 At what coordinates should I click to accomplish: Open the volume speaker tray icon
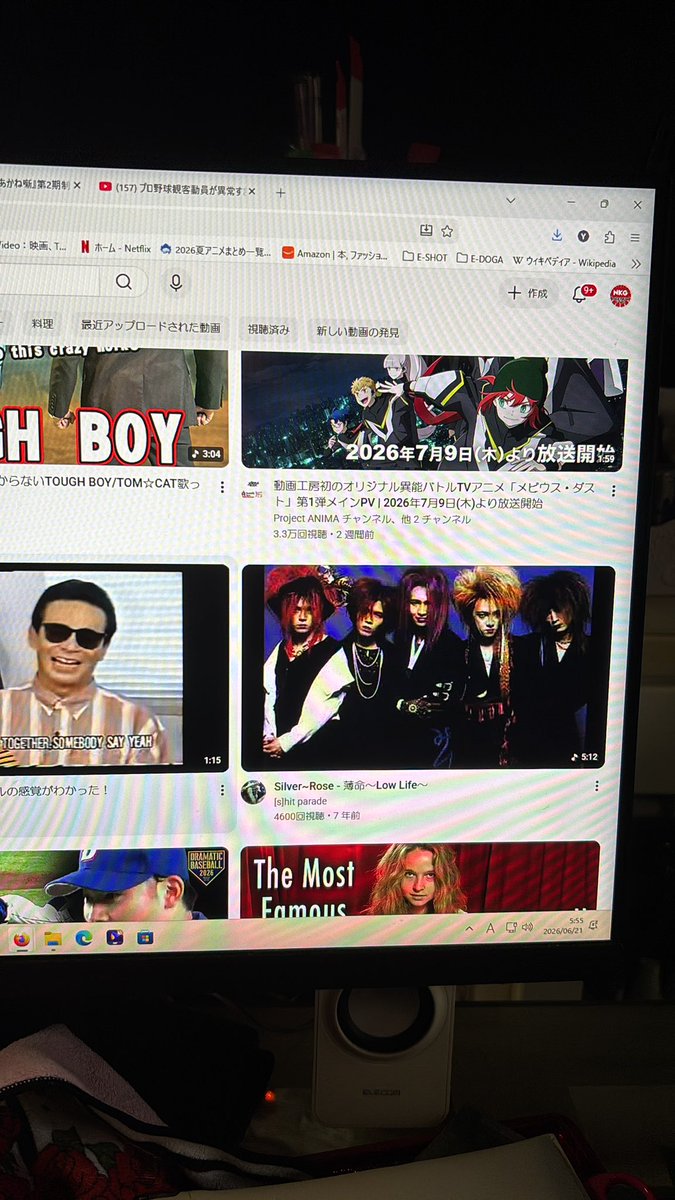pyautogui.click(x=527, y=927)
